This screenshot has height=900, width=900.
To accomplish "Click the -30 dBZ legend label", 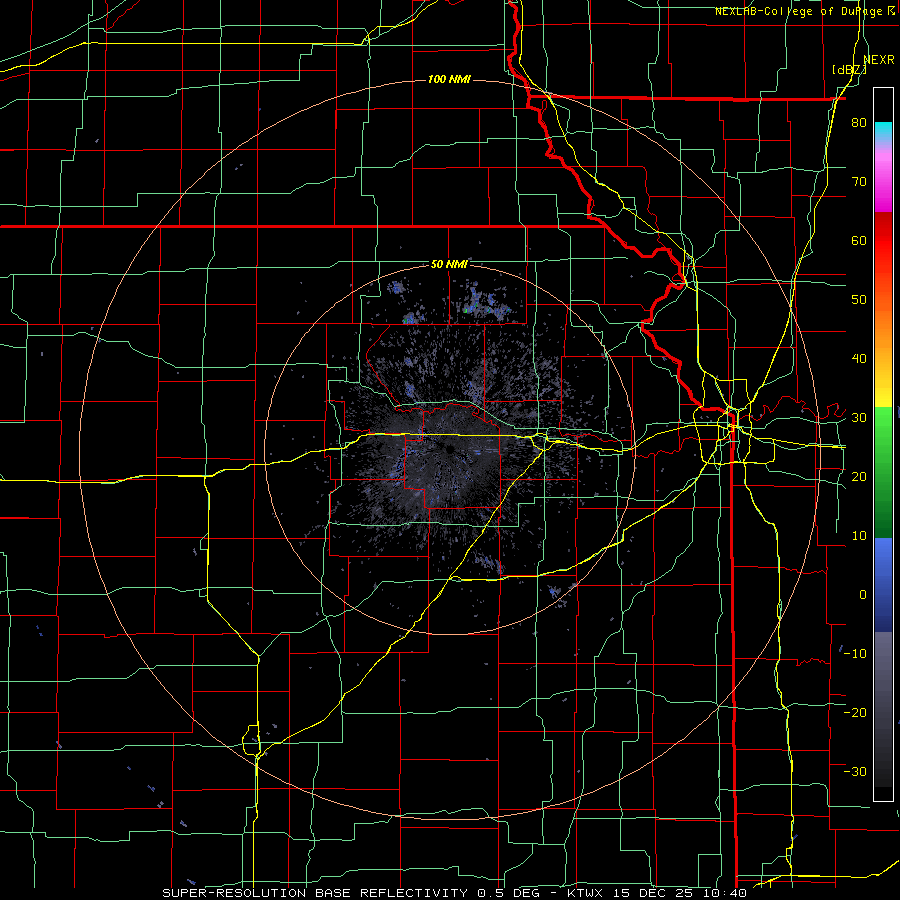I will pyautogui.click(x=855, y=771).
